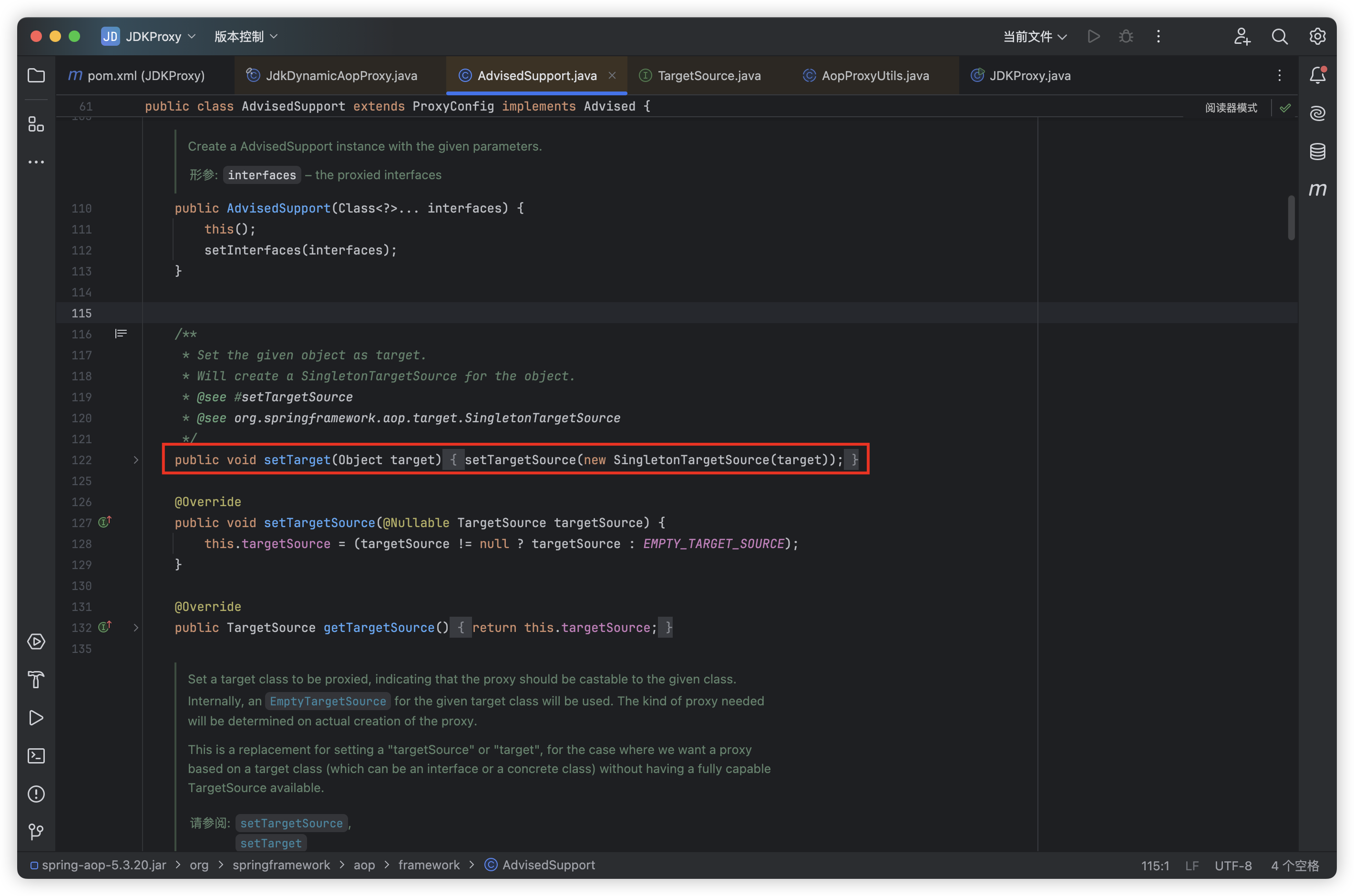Click the editor vertical scrollbar thumb
This screenshot has height=896, width=1354.
click(1291, 218)
